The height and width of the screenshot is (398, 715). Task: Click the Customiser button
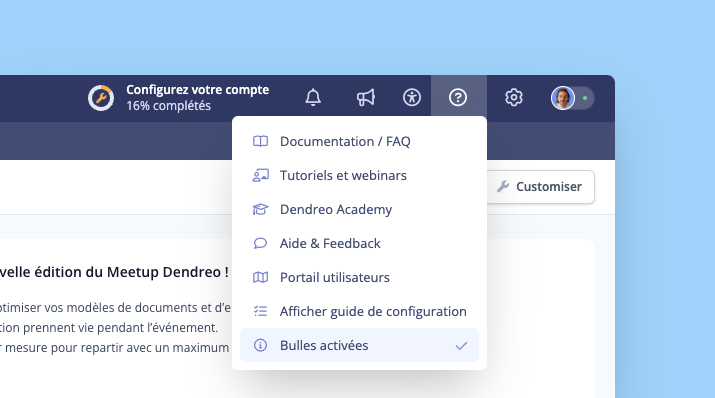pos(540,186)
